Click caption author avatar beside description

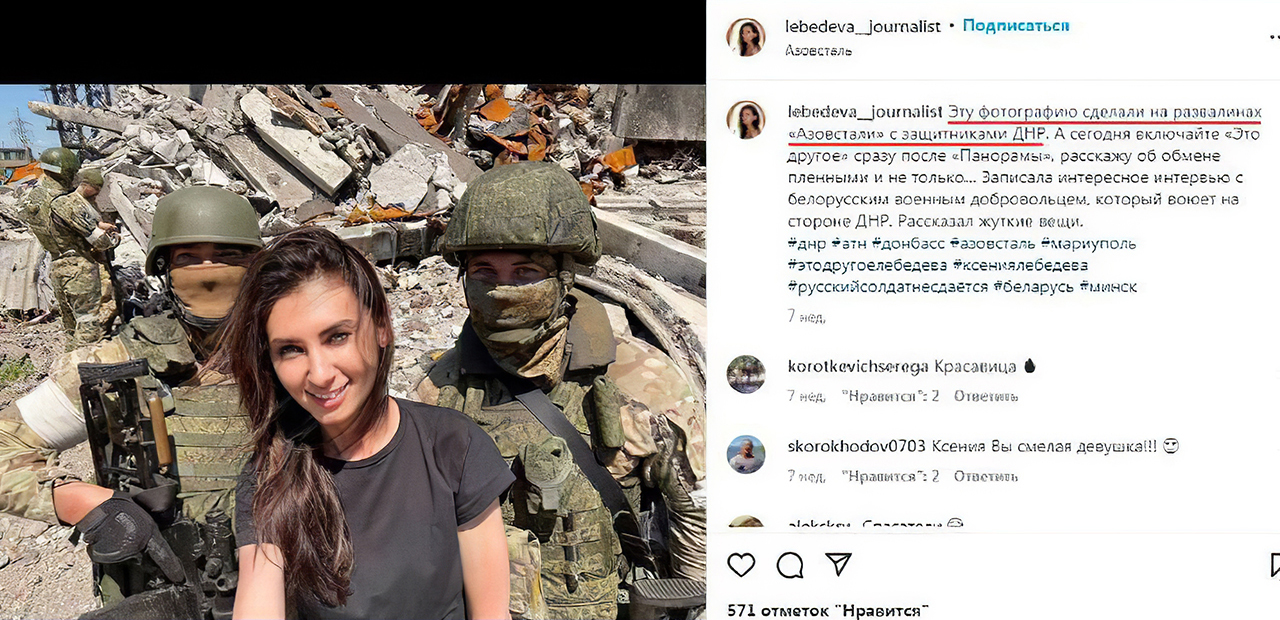[x=745, y=120]
